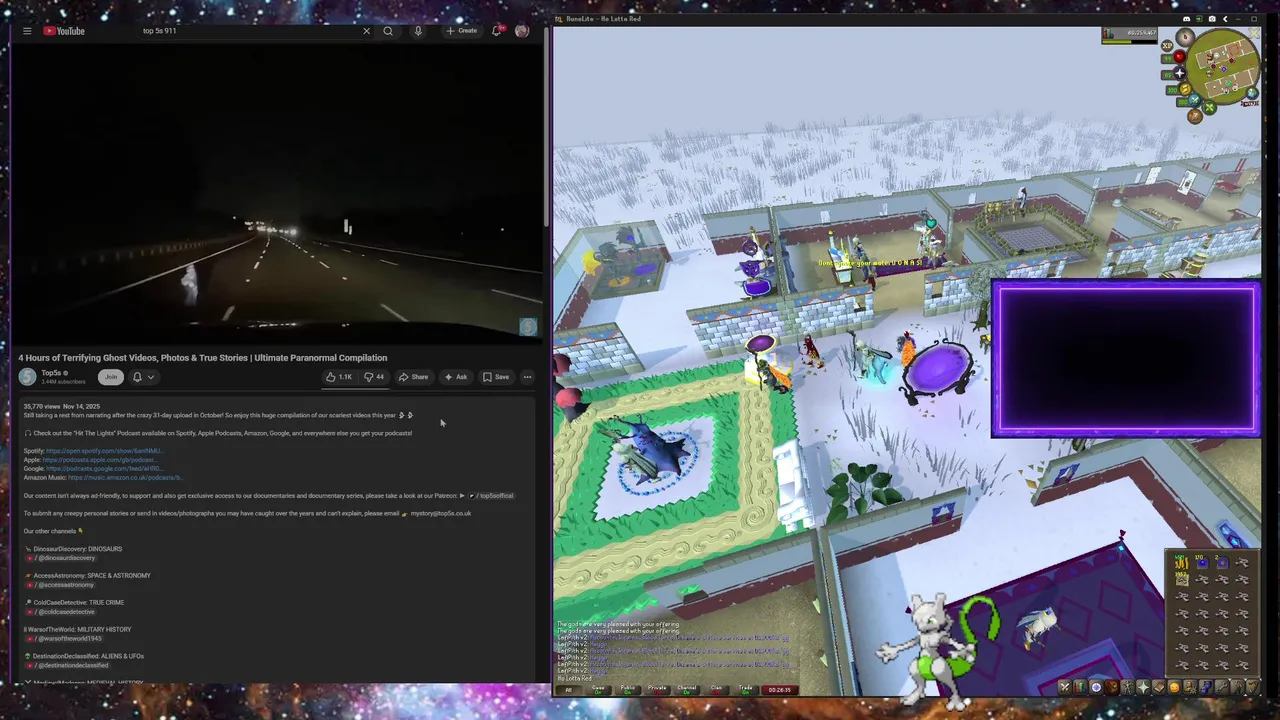Screen dimensions: 1280x720
Task: Open the Spotify podcast link
Action: (x=104, y=451)
